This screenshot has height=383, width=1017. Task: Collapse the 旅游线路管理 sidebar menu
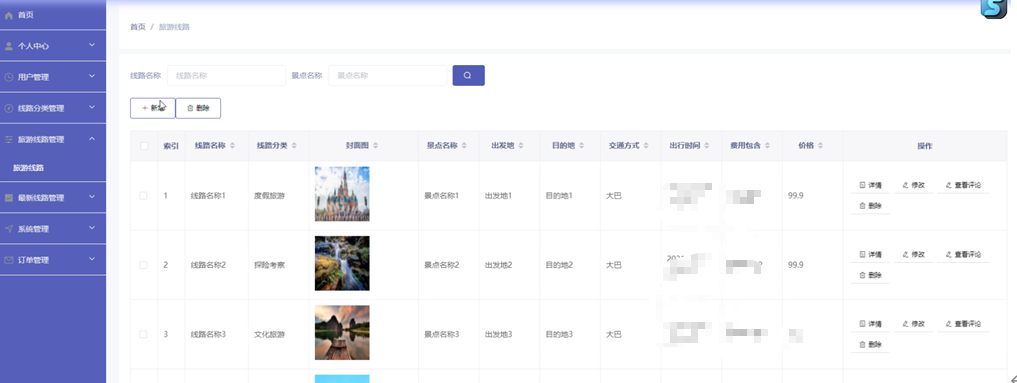[53, 139]
